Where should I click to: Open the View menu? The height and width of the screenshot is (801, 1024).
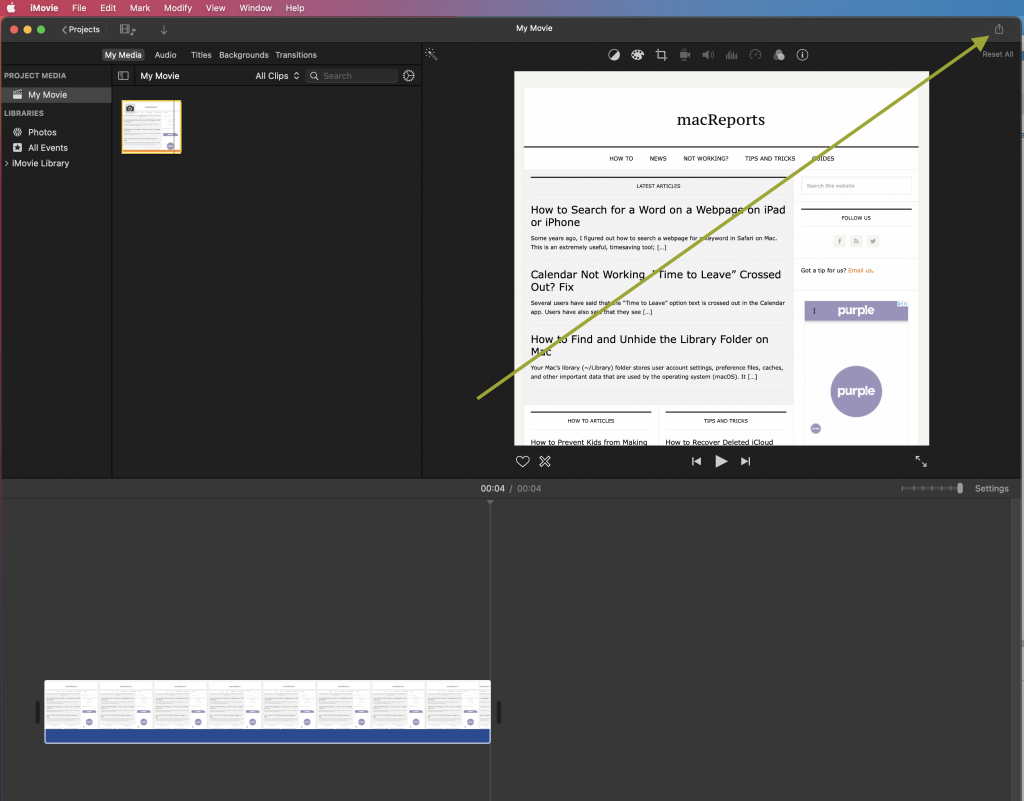(x=216, y=8)
